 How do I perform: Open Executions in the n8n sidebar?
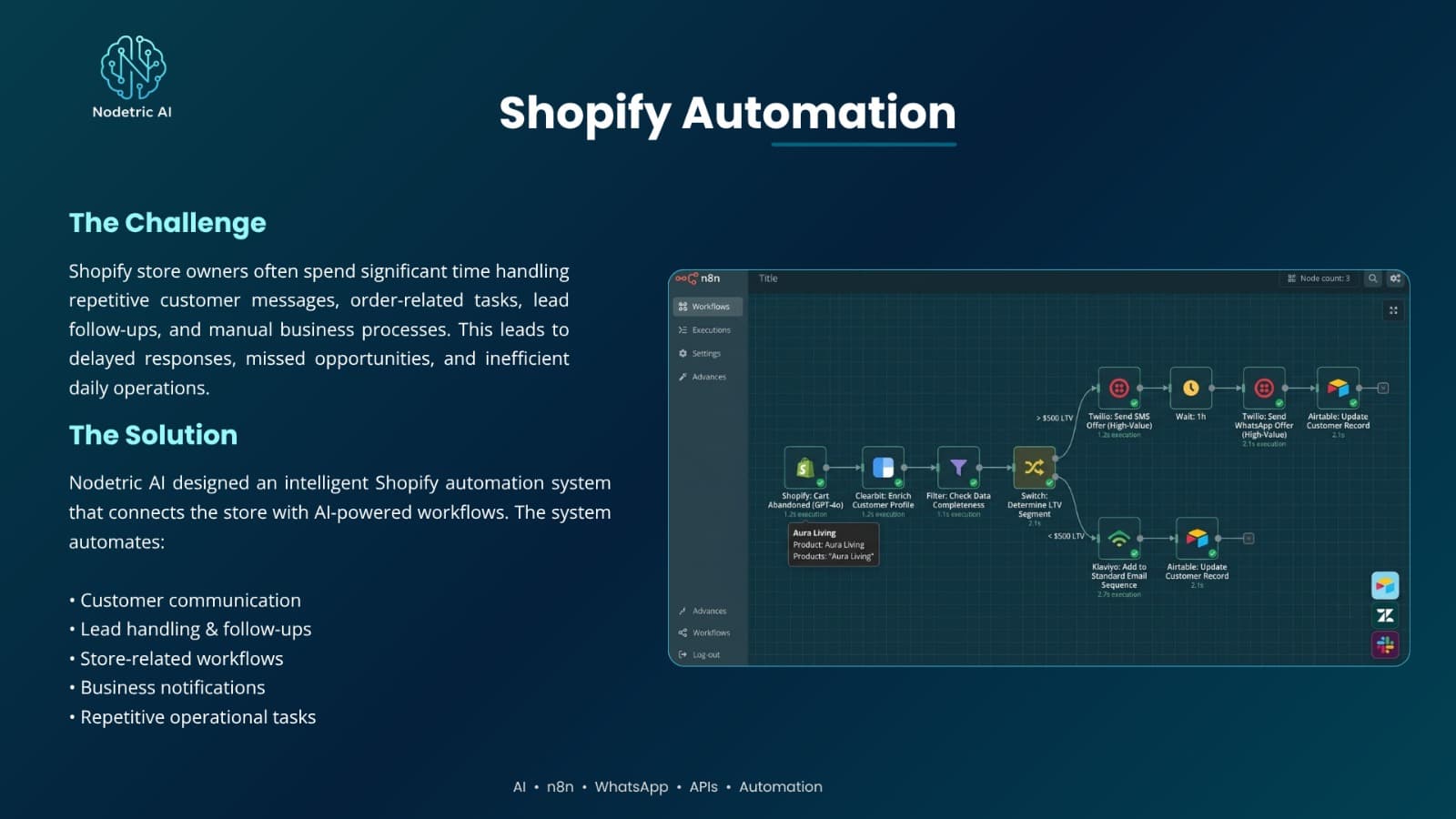pos(704,330)
